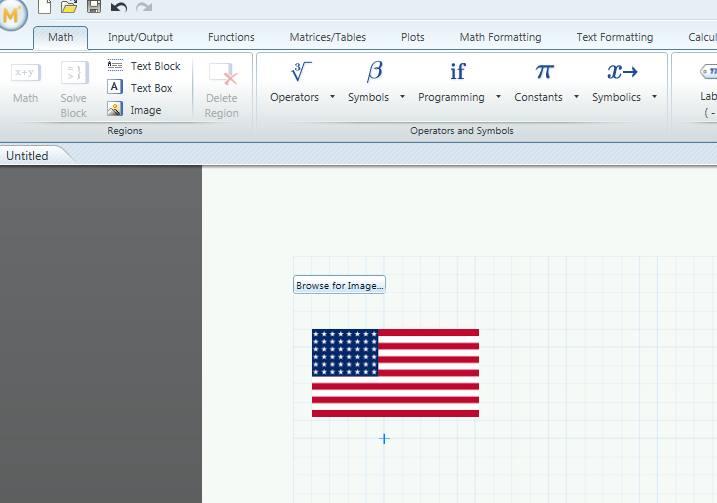This screenshot has height=503, width=717.
Task: Save the worksheet with the floppy disk icon
Action: point(94,6)
